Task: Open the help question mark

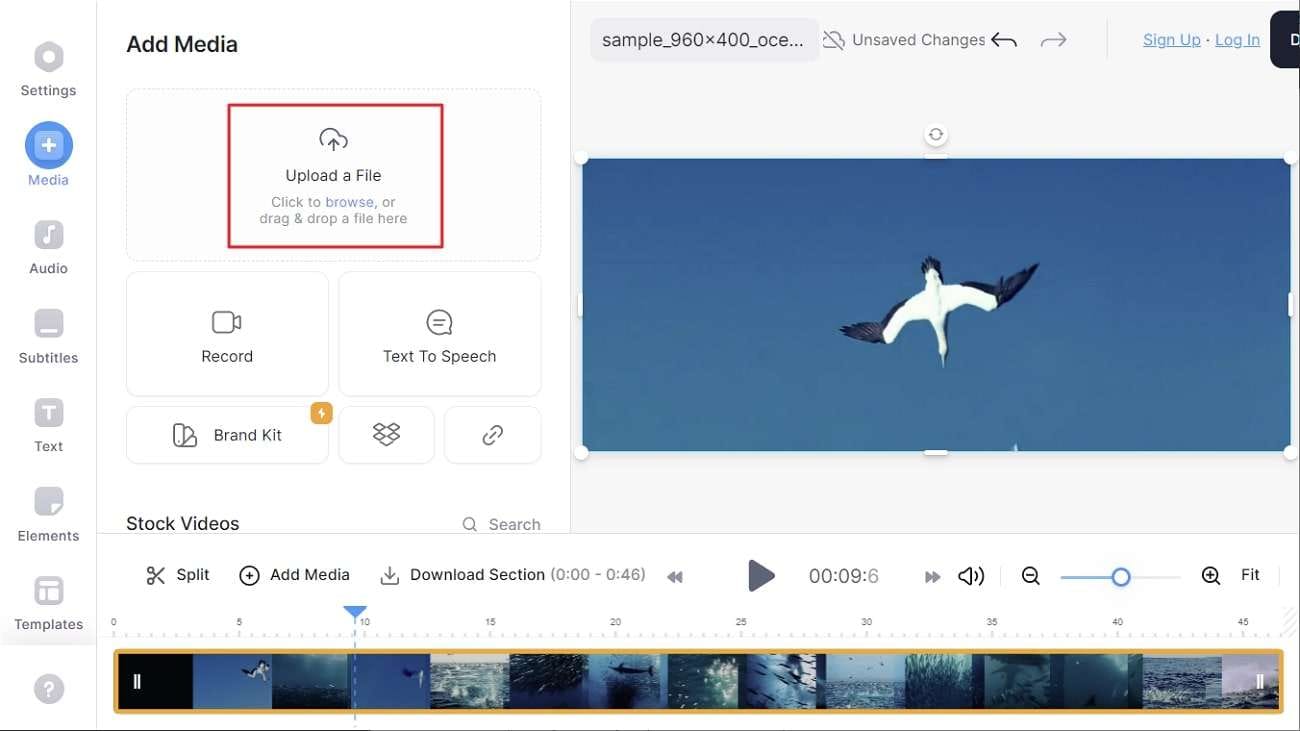Action: tap(48, 688)
